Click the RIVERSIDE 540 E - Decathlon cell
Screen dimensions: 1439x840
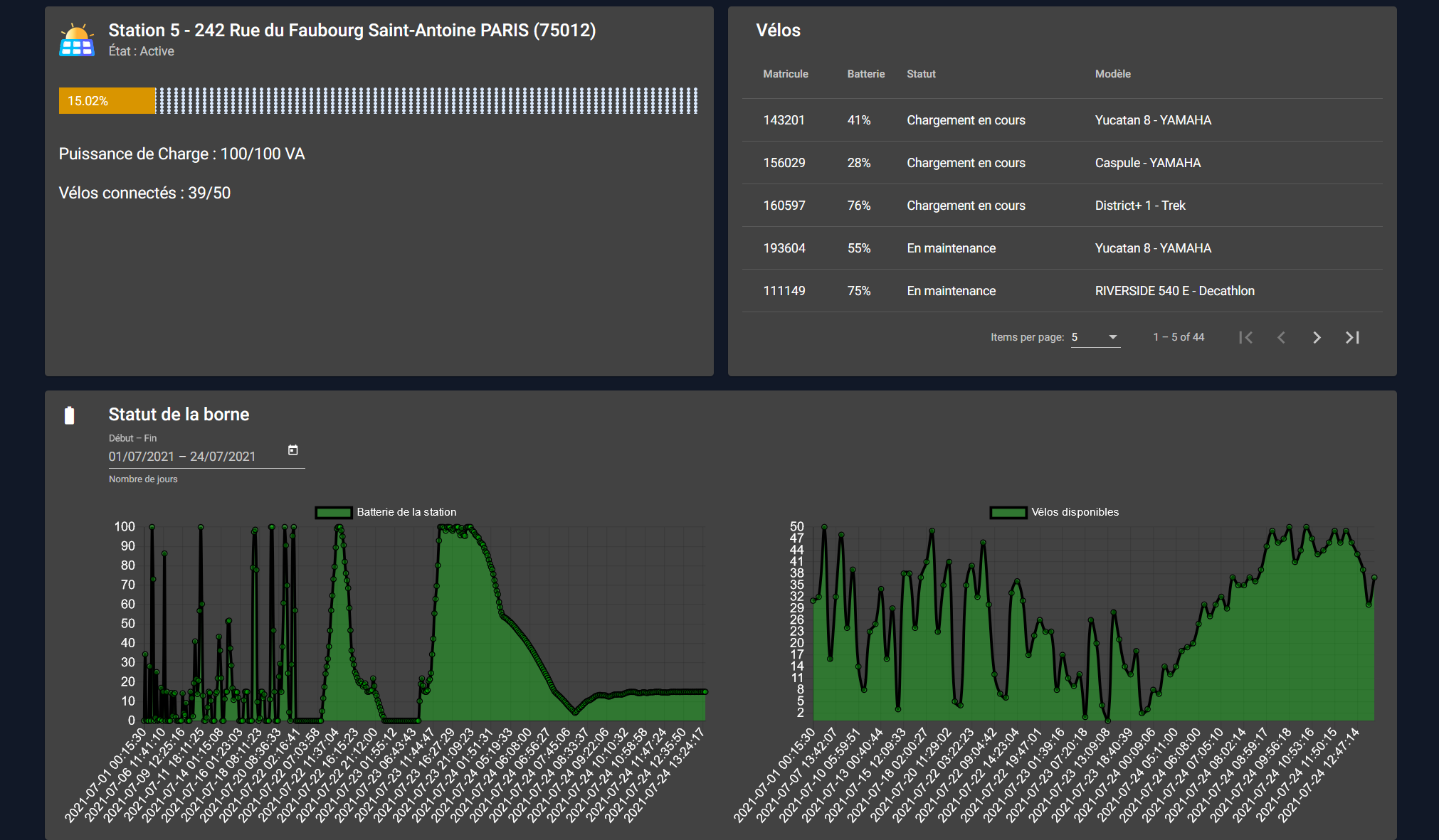point(1175,291)
